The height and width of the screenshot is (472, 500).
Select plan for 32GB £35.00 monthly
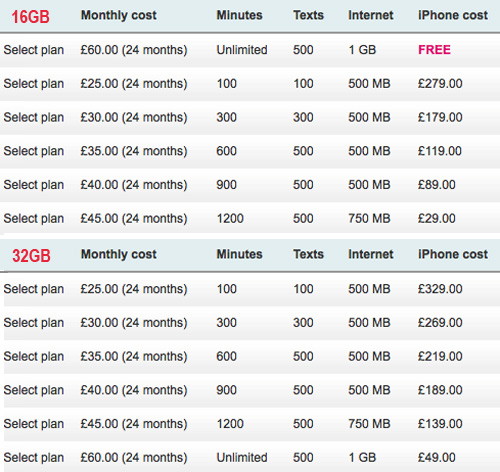coord(34,357)
